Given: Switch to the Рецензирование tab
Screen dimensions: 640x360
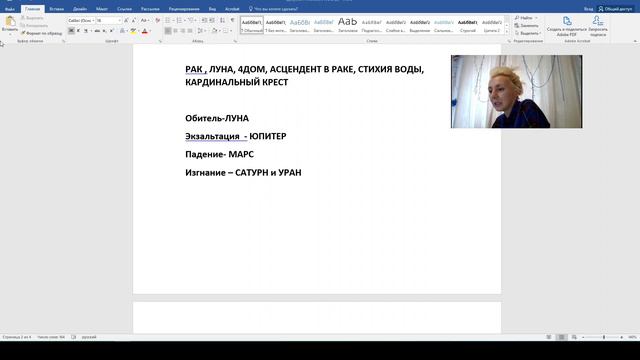Looking at the screenshot, I should coord(184,9).
